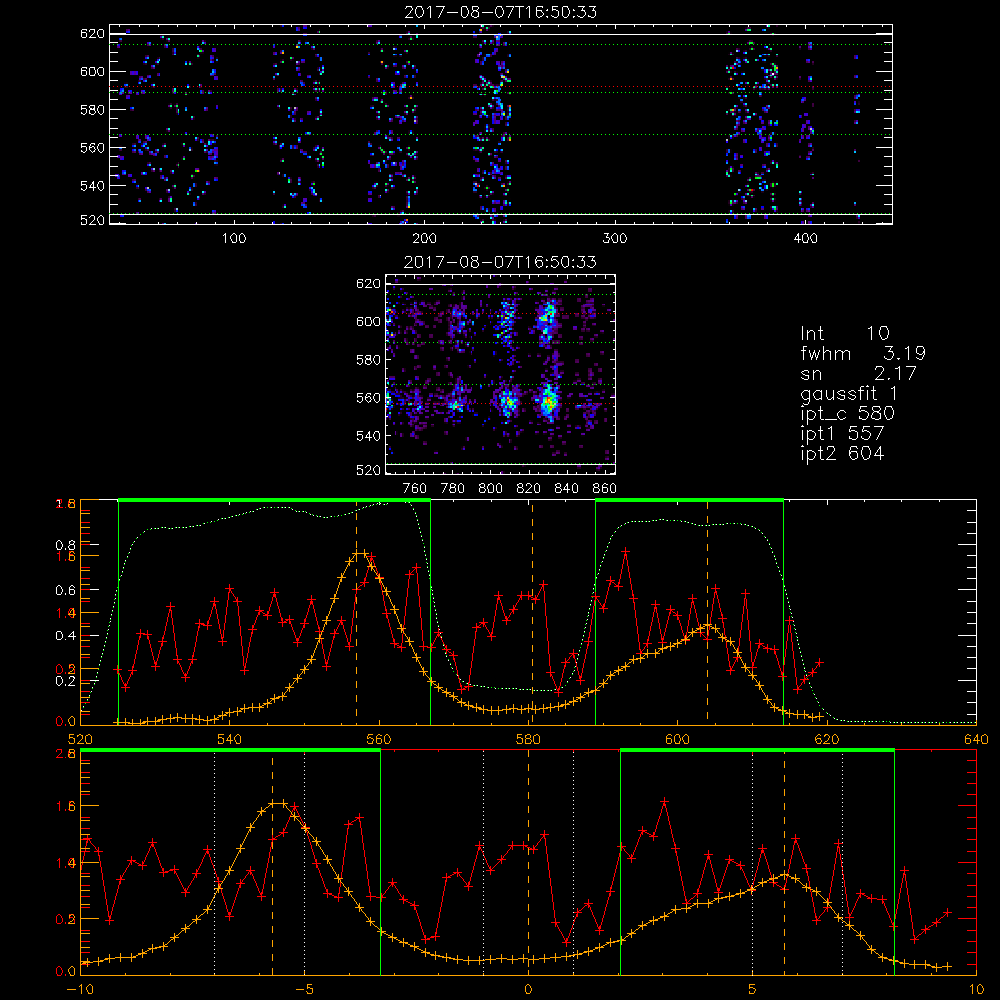This screenshot has height=1000, width=1000.
Task: Click the 'gaussfit 1' text
Action: pyautogui.click(x=849, y=394)
